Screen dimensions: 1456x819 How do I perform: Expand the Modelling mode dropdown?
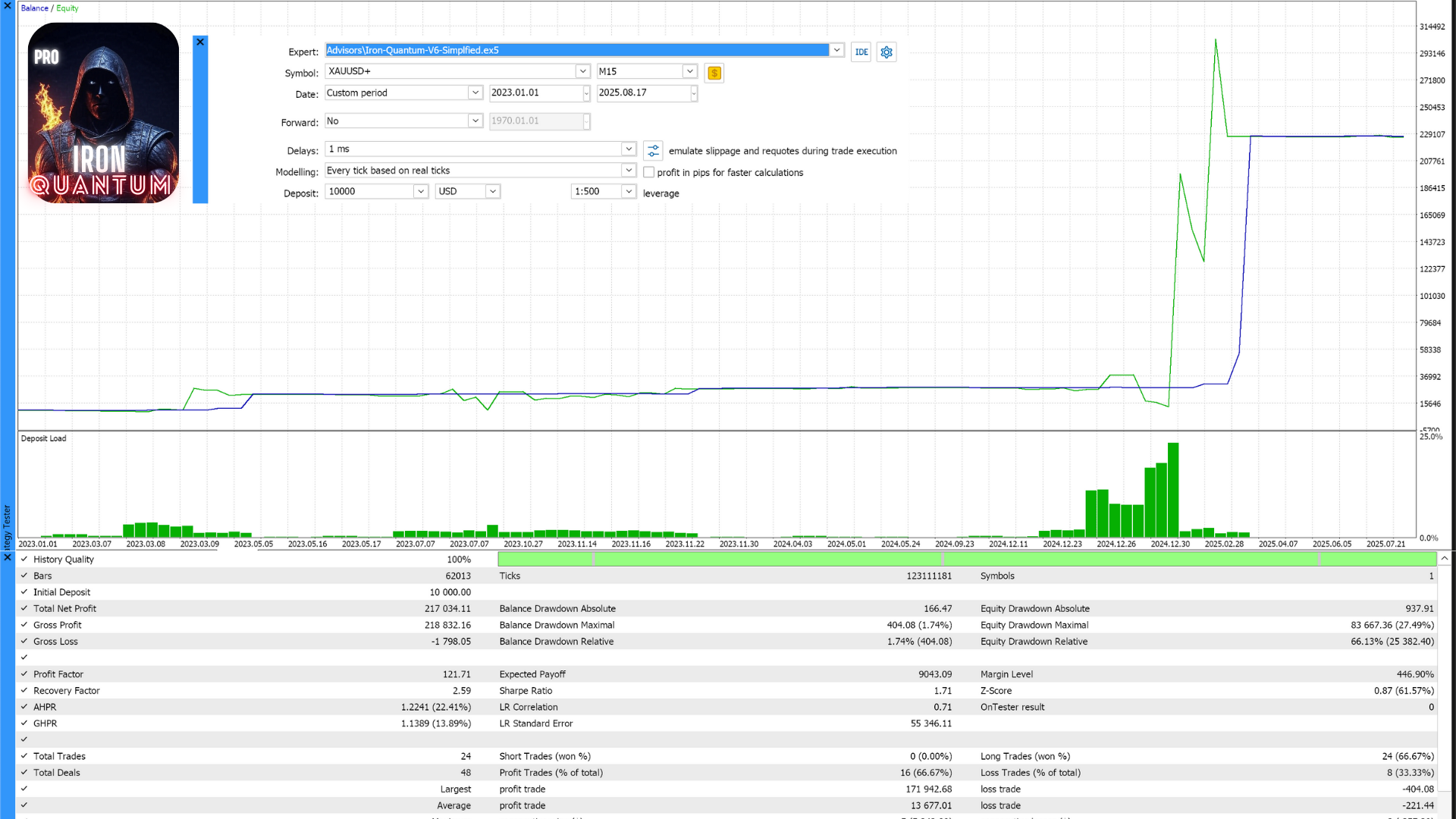point(629,171)
